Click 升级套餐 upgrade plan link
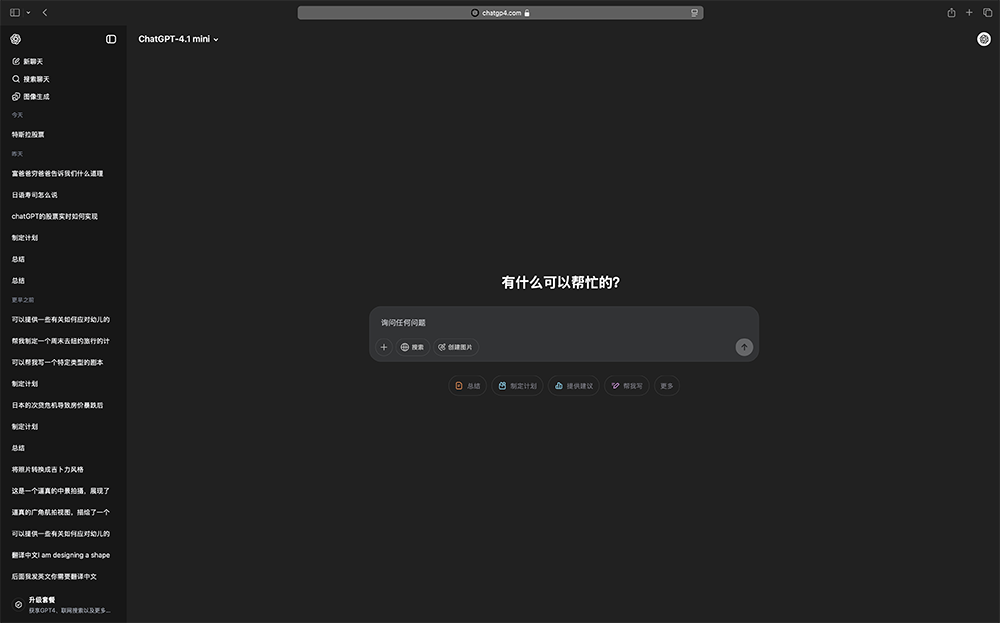 coord(42,600)
